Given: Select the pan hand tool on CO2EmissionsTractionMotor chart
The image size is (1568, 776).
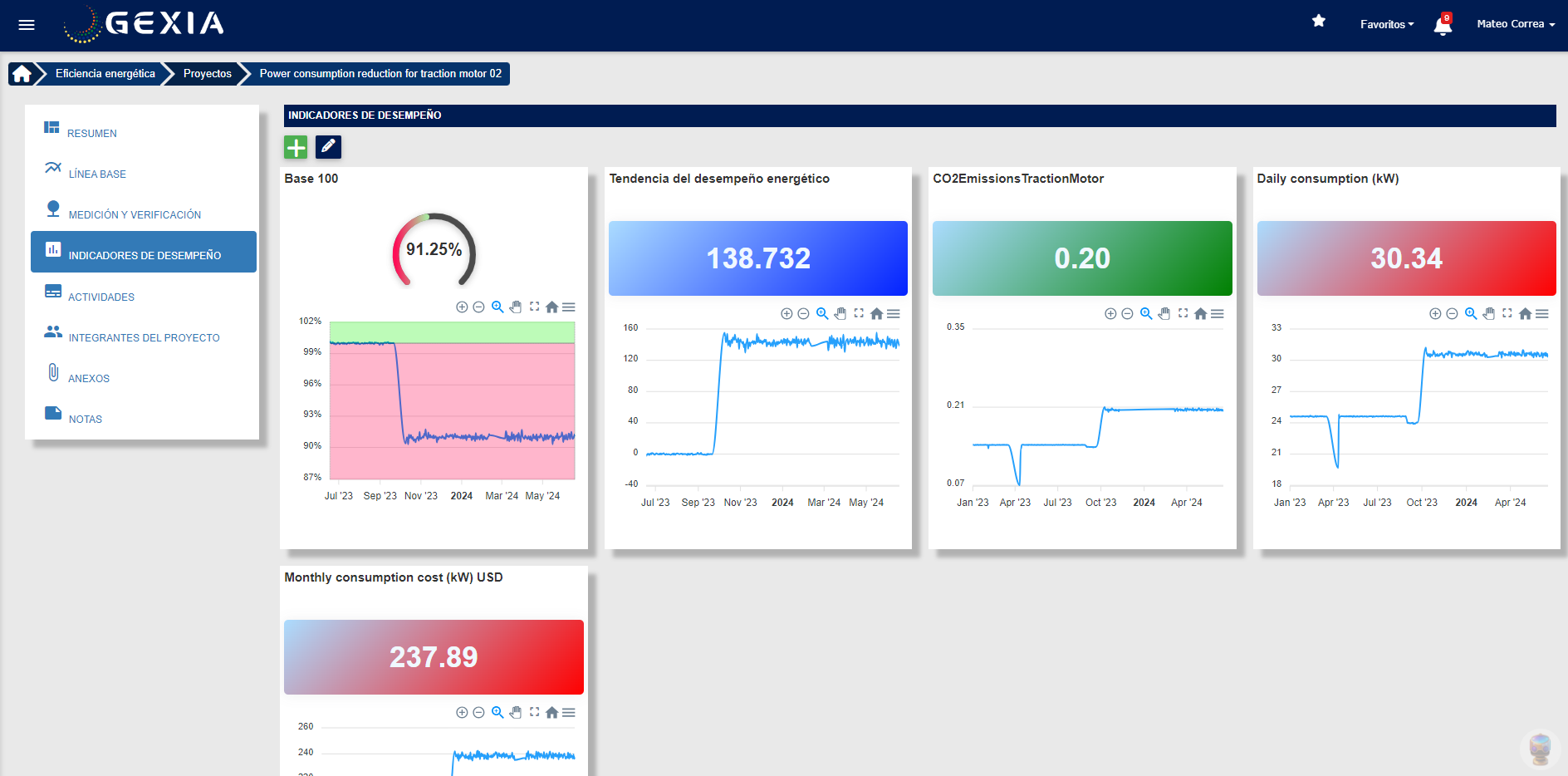Looking at the screenshot, I should 1164,313.
